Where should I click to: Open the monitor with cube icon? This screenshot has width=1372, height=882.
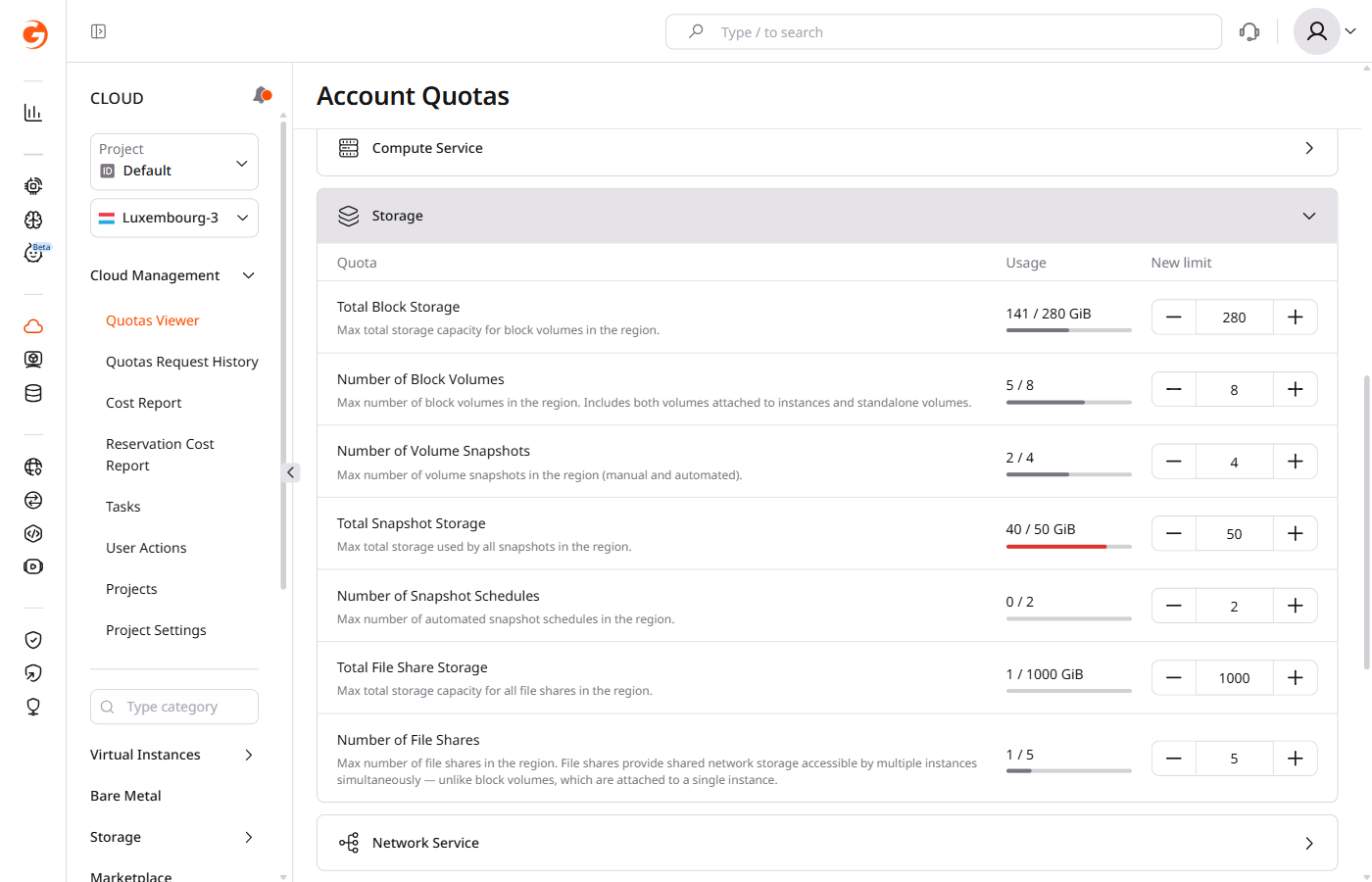tap(33, 360)
